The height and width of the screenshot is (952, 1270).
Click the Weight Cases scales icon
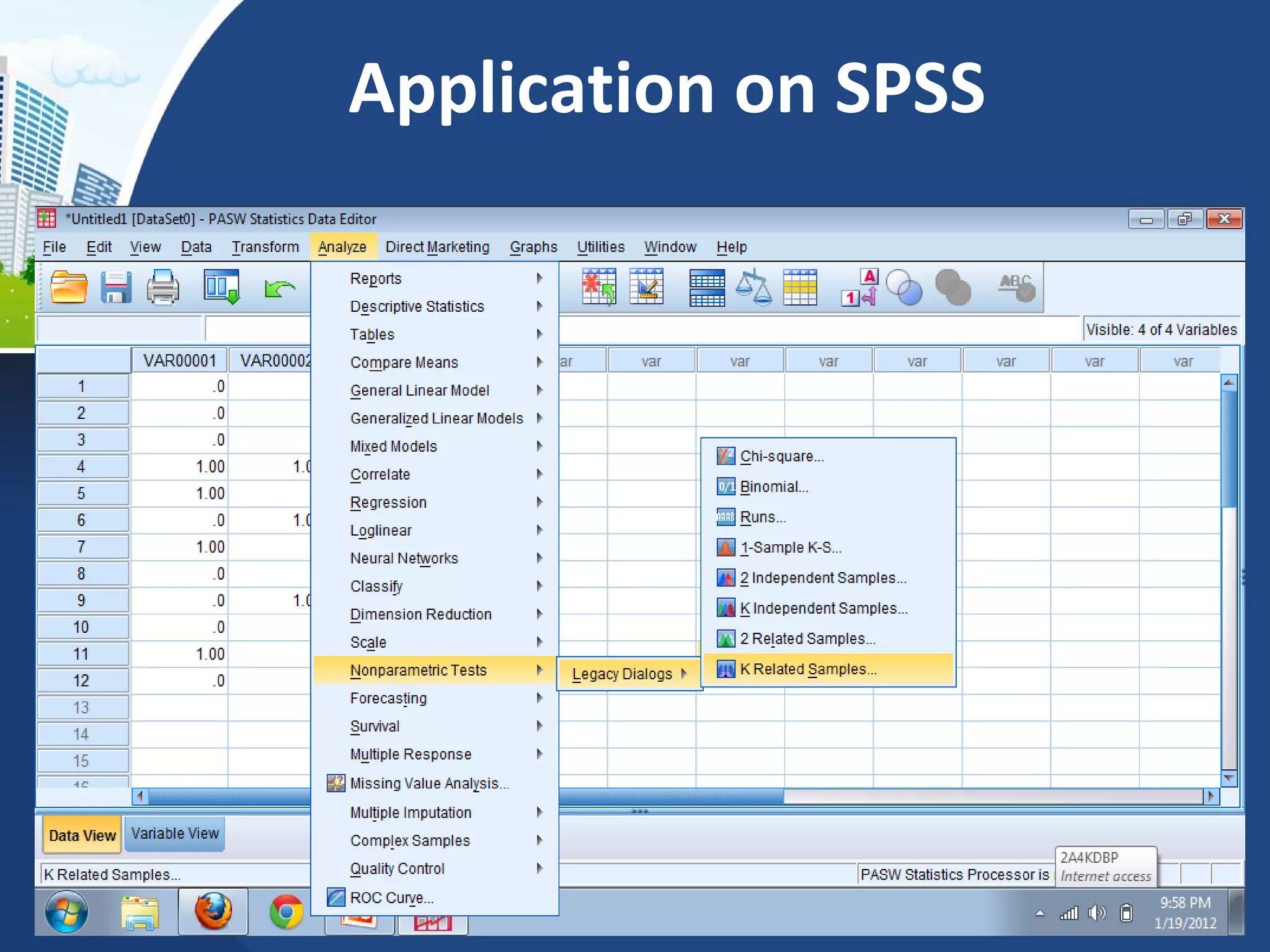tap(753, 287)
